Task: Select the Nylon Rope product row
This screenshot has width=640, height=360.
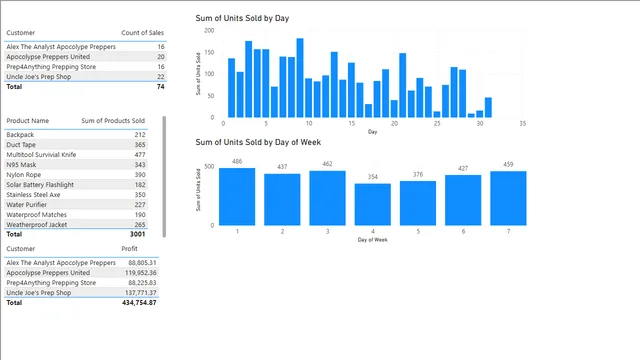Action: coord(76,175)
